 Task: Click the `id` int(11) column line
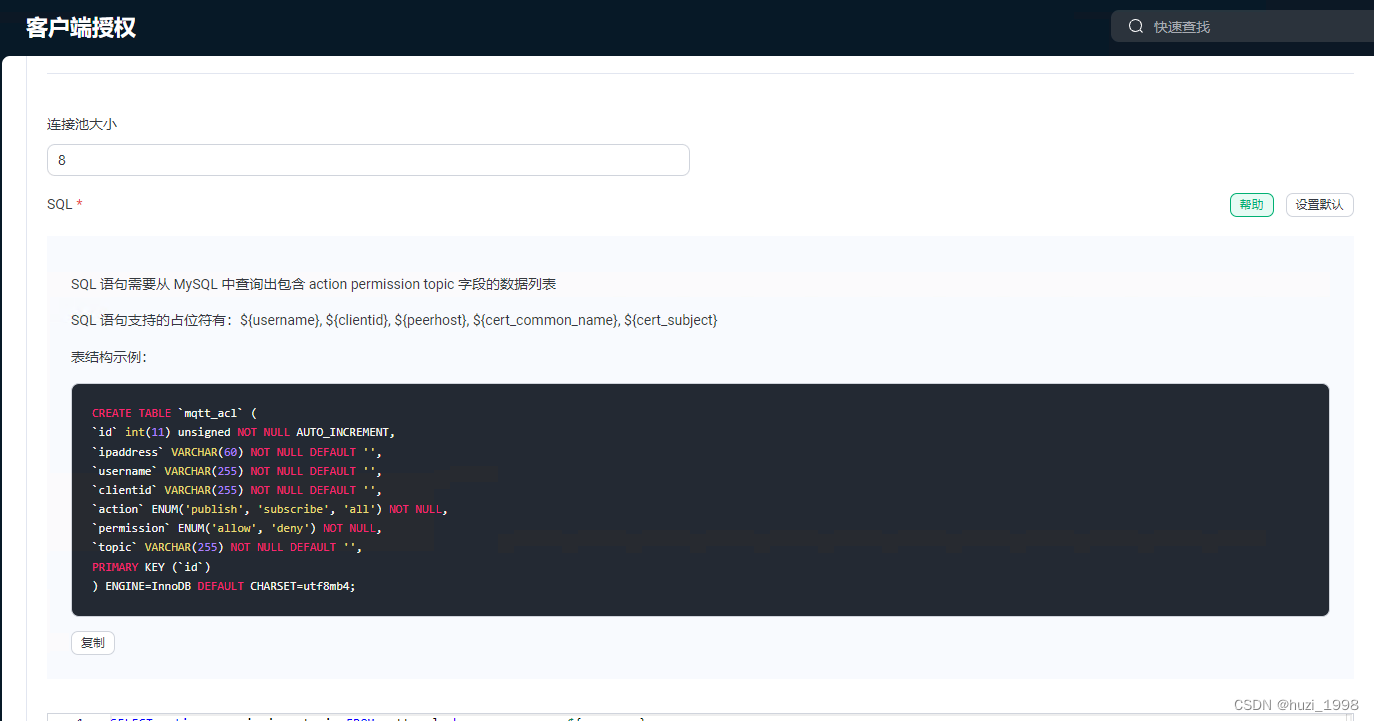(x=244, y=432)
